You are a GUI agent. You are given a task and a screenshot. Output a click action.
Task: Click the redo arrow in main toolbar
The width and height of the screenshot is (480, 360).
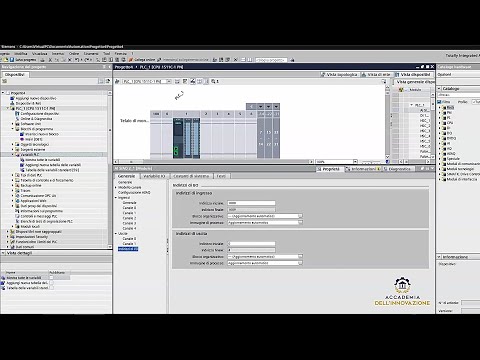(87, 60)
